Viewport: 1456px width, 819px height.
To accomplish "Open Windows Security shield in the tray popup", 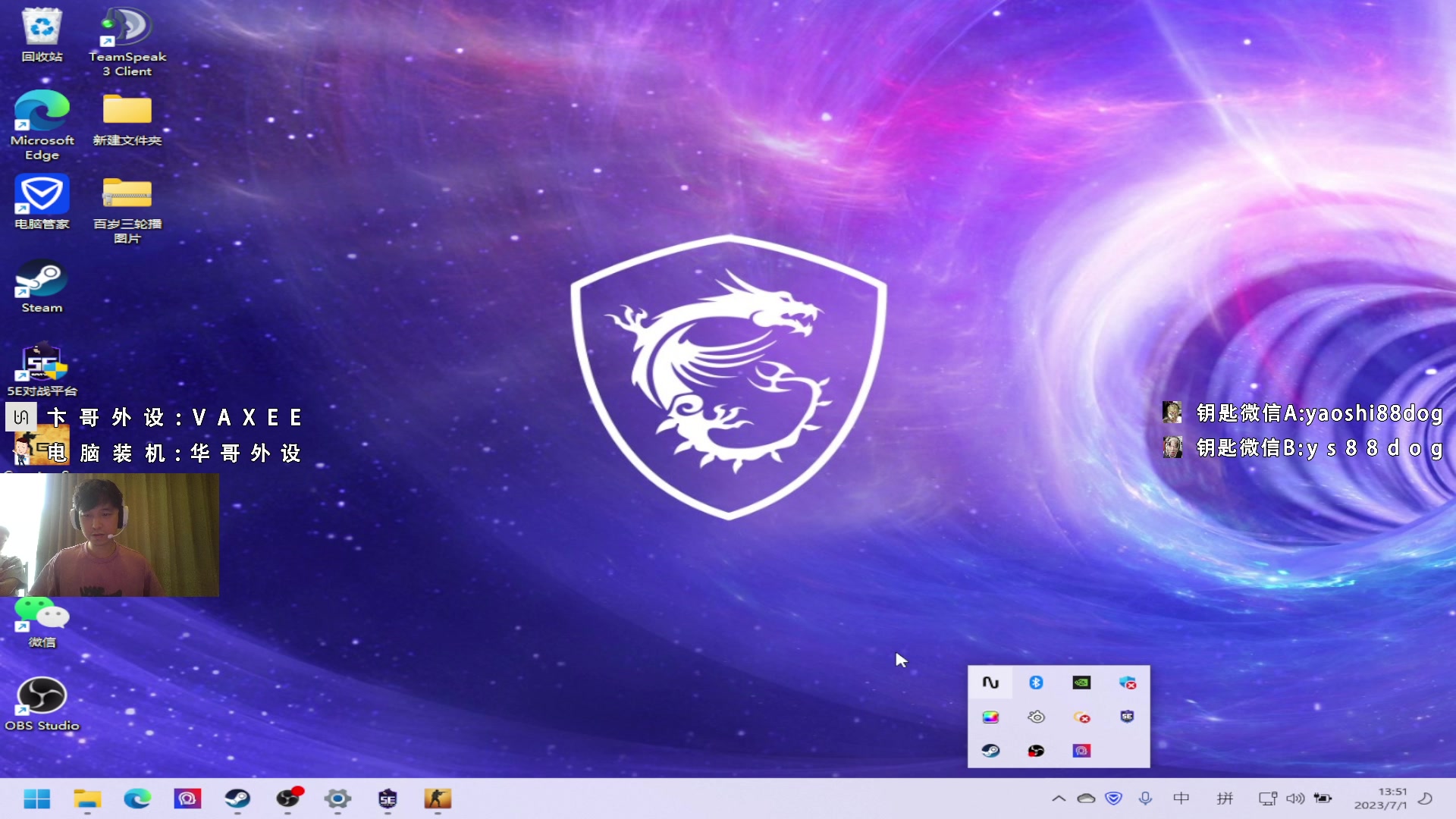I will click(1128, 682).
